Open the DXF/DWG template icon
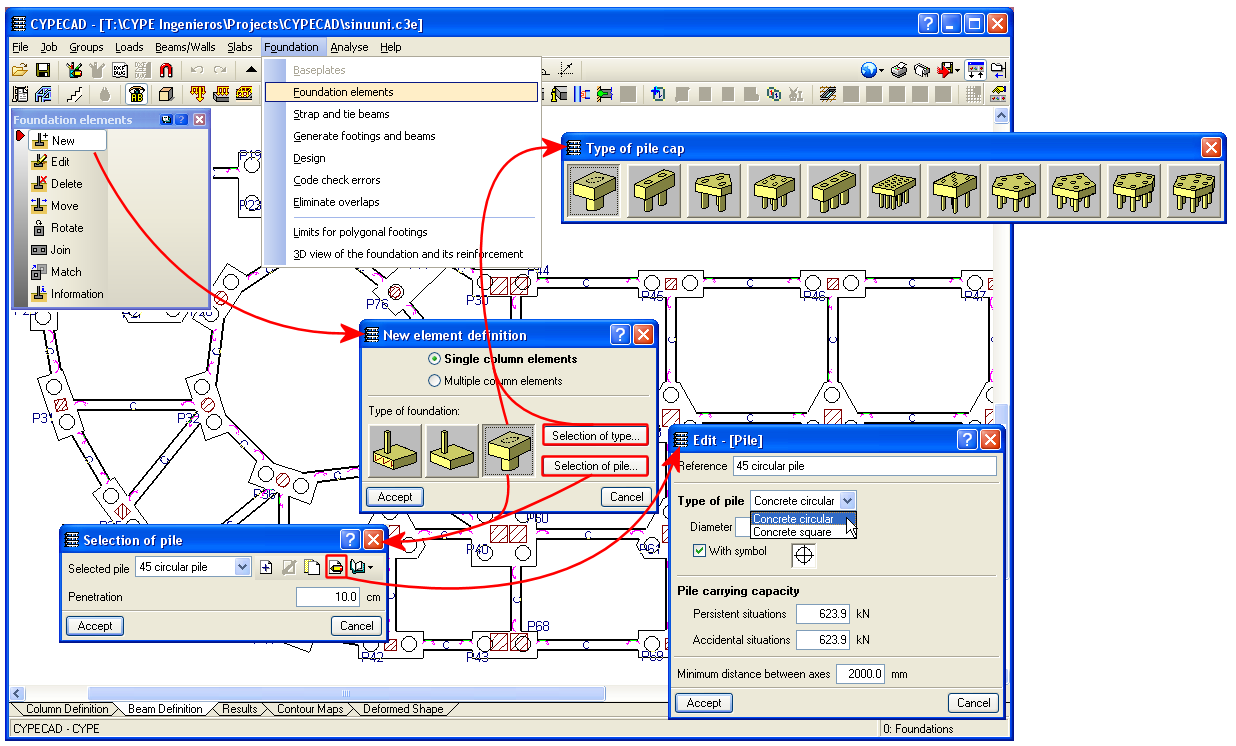Viewport: 1236px width, 746px height. (x=120, y=70)
